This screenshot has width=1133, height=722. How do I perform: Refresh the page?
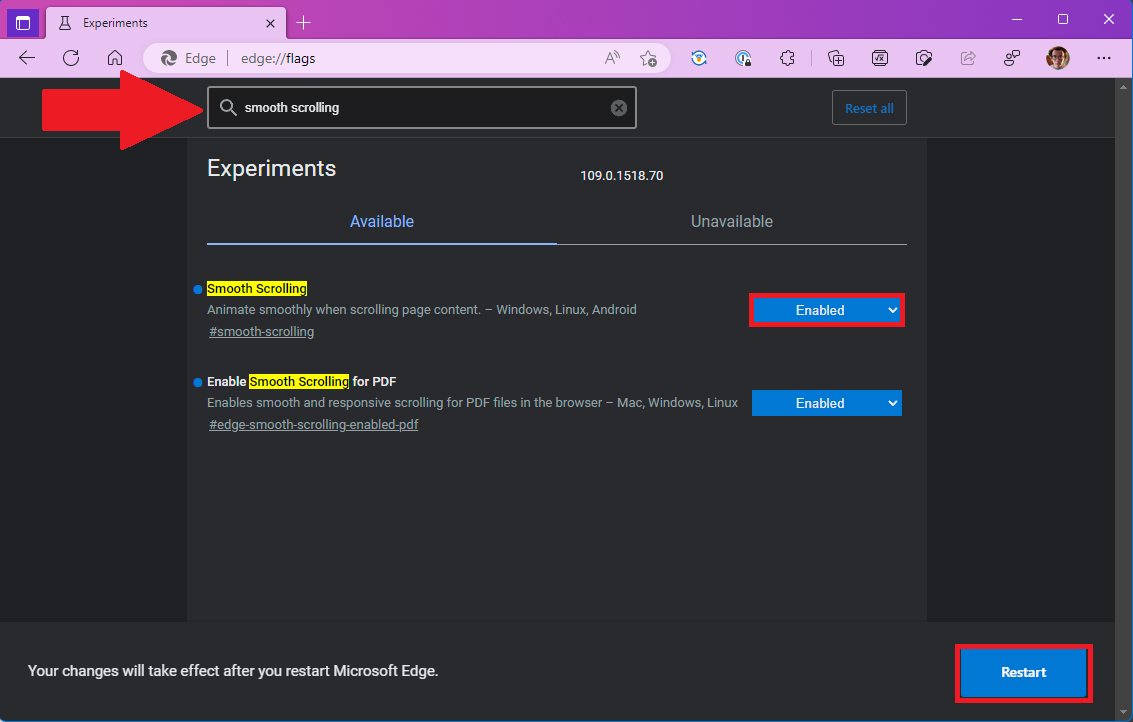[71, 58]
